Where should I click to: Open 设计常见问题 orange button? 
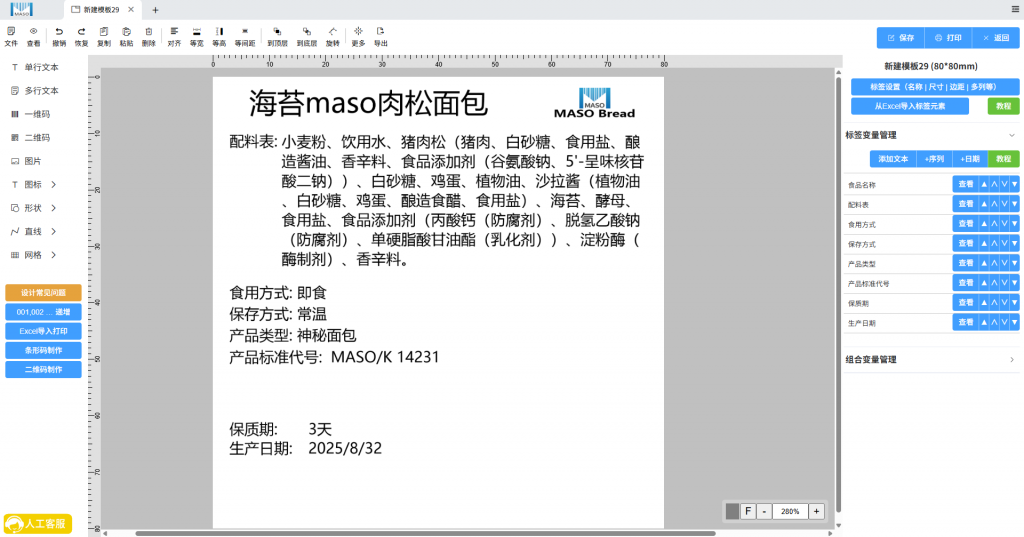(x=43, y=293)
